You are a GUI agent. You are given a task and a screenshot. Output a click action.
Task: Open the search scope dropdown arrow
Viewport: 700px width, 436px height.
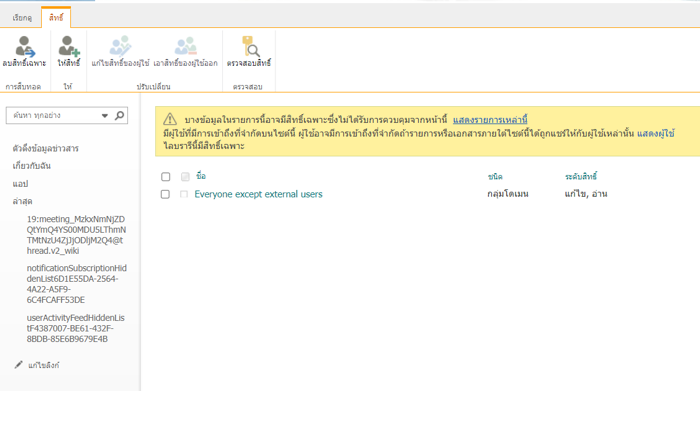(x=105, y=116)
